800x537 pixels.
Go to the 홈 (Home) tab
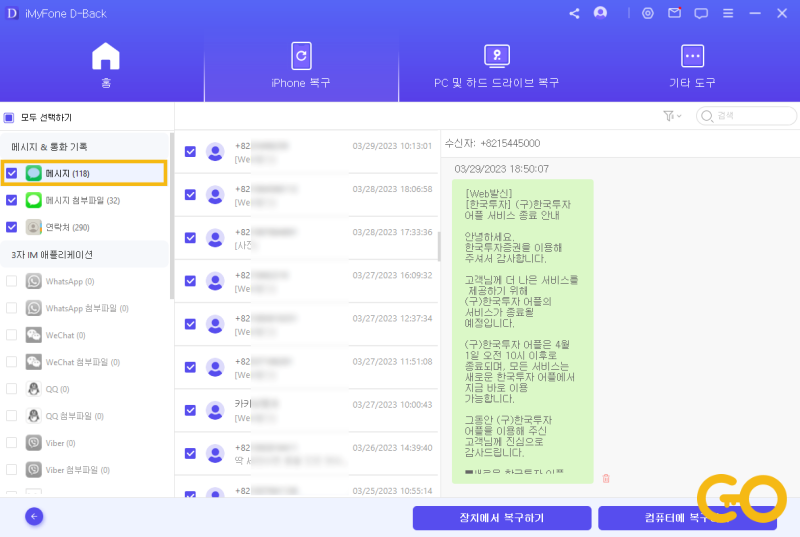click(x=106, y=66)
